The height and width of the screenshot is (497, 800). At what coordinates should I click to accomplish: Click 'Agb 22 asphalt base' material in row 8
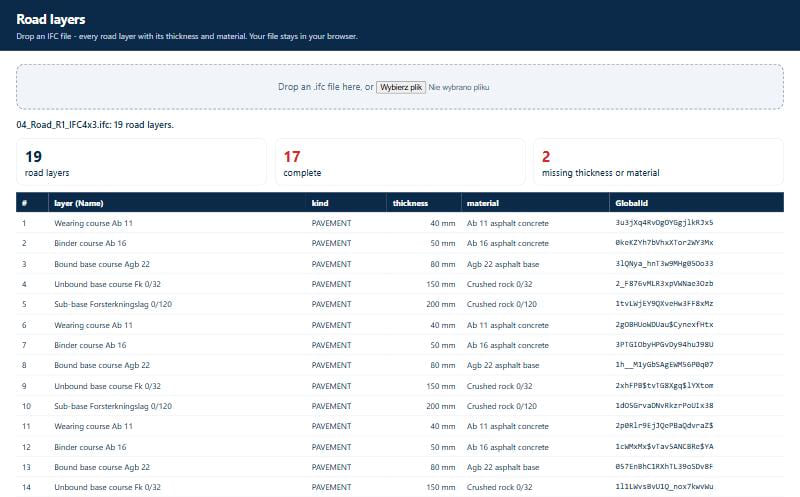pyautogui.click(x=503, y=365)
